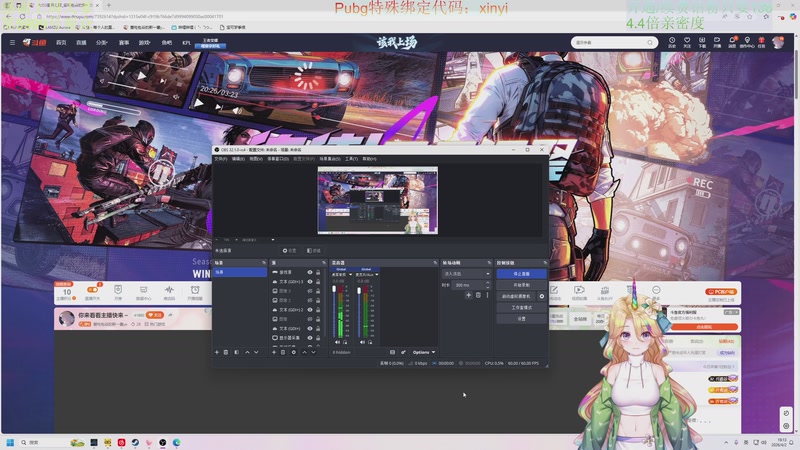The height and width of the screenshot is (450, 800).
Task: Mute mic/aux speaker icon in mixer
Action: [x=362, y=342]
